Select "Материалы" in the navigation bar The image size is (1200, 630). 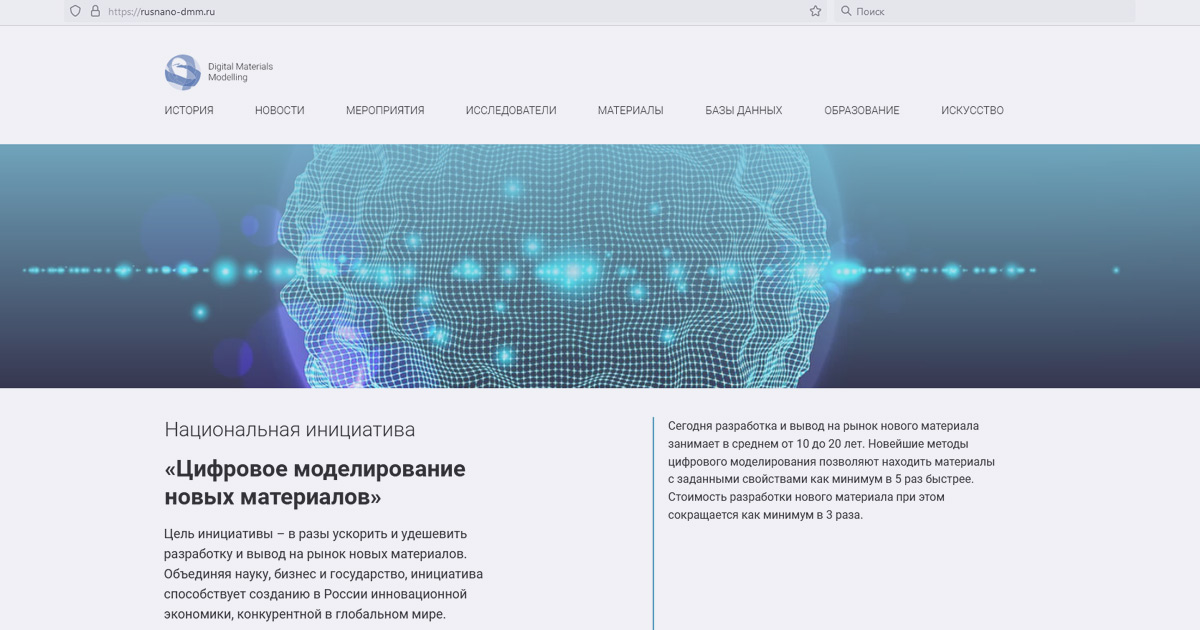(630, 111)
